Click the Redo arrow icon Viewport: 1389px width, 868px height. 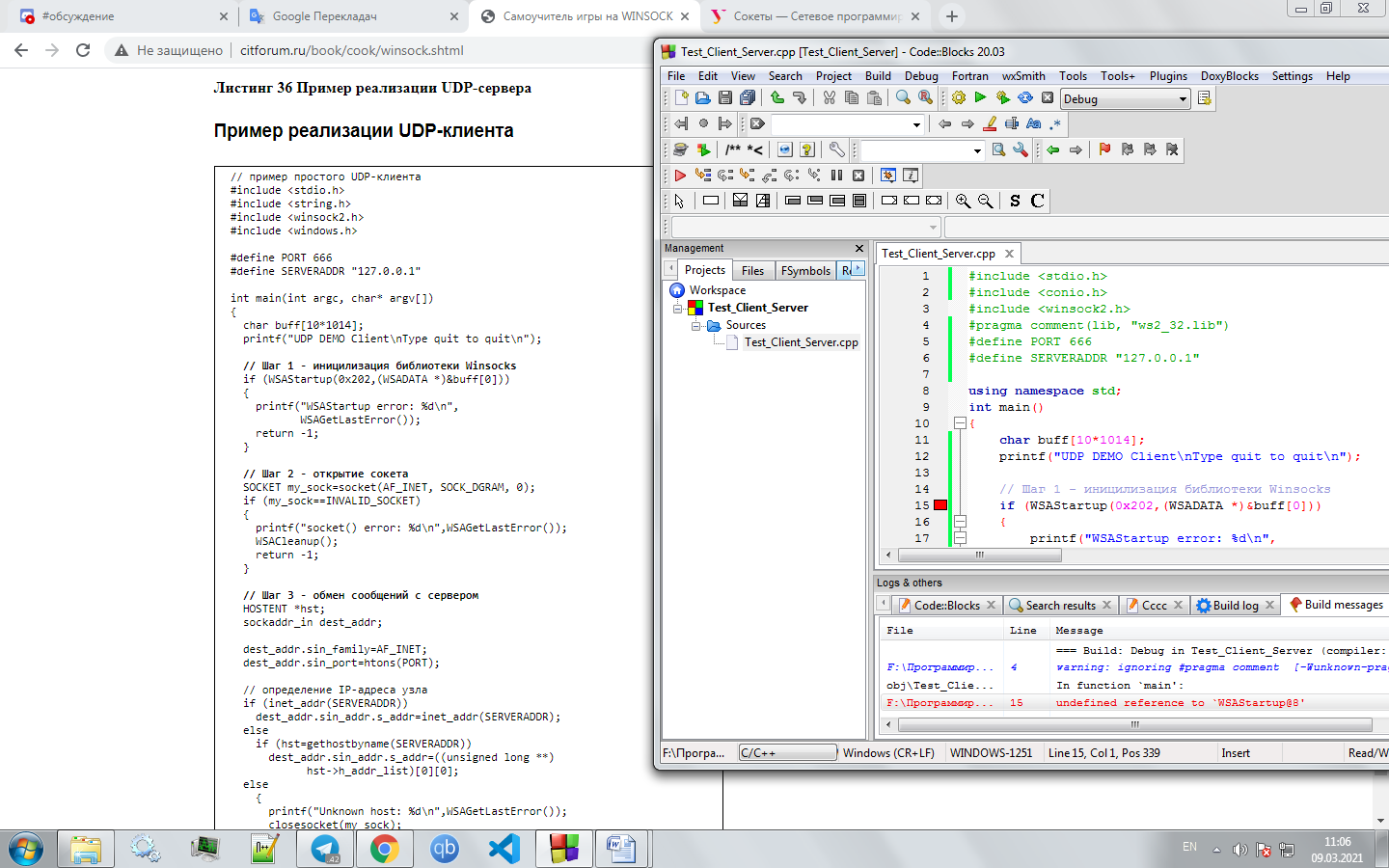(800, 98)
